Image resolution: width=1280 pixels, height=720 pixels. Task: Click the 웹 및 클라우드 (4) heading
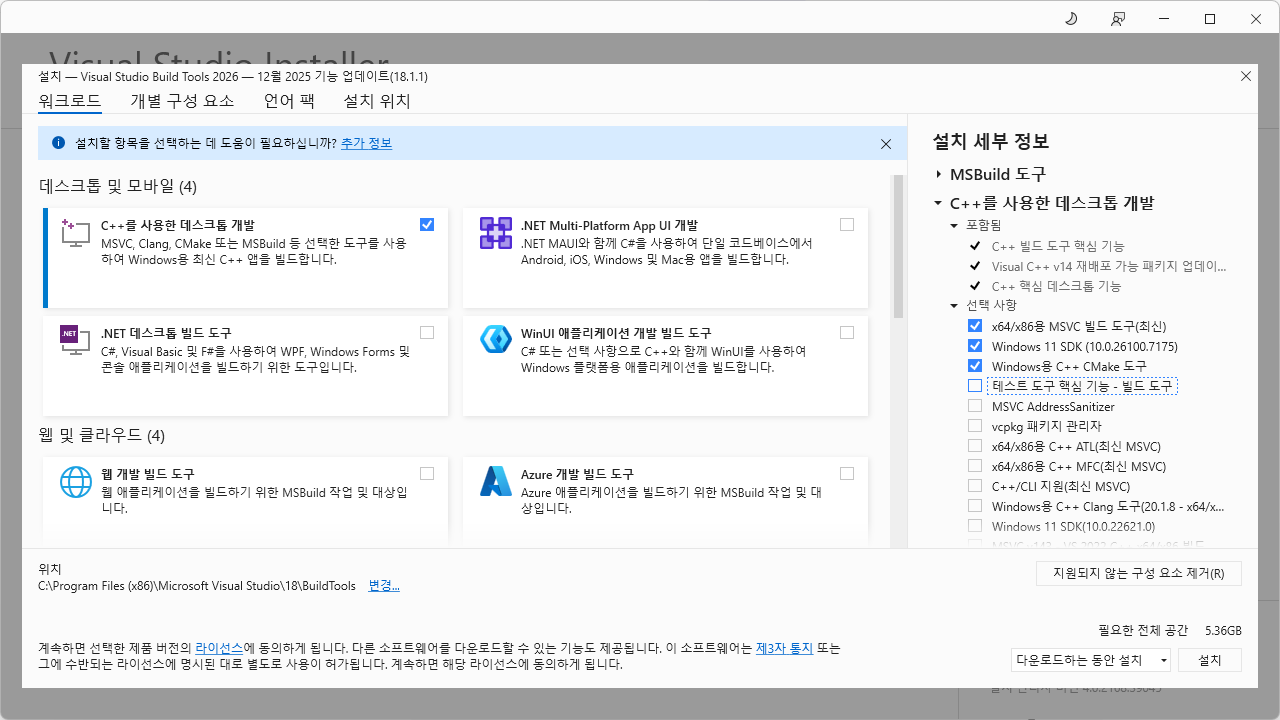pyautogui.click(x=102, y=435)
